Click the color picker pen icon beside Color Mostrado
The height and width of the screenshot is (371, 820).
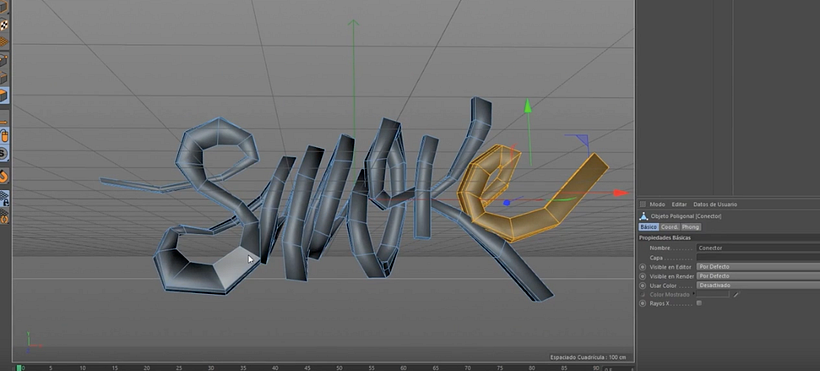736,295
